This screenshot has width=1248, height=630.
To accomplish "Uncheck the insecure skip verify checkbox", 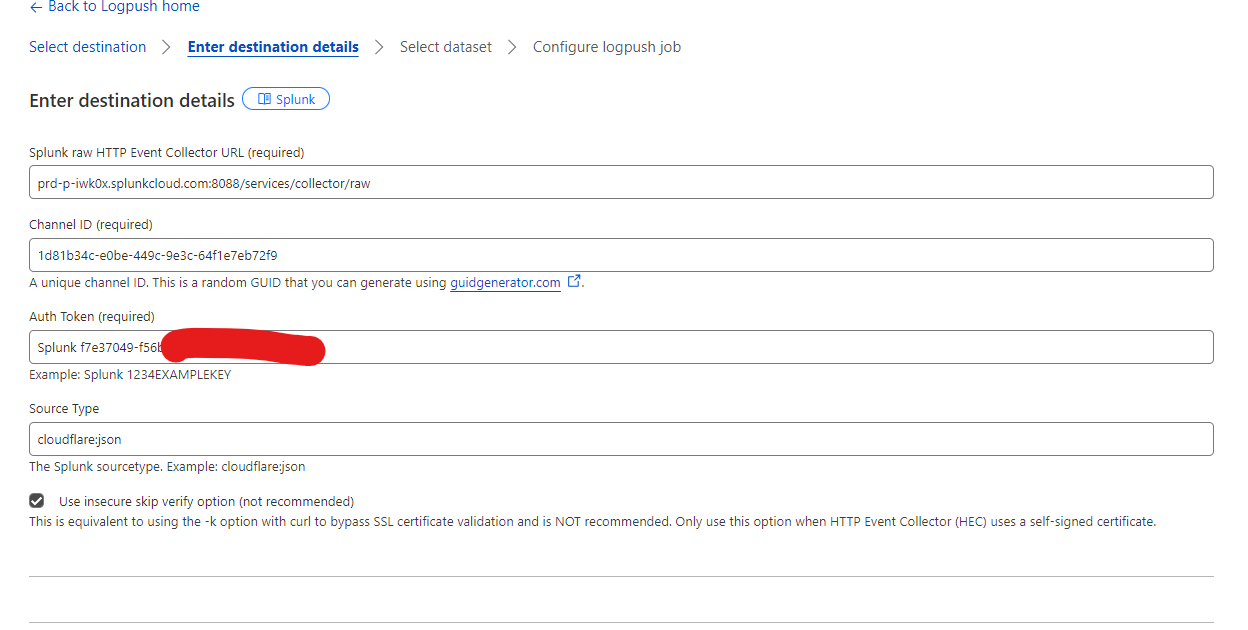I will [37, 501].
